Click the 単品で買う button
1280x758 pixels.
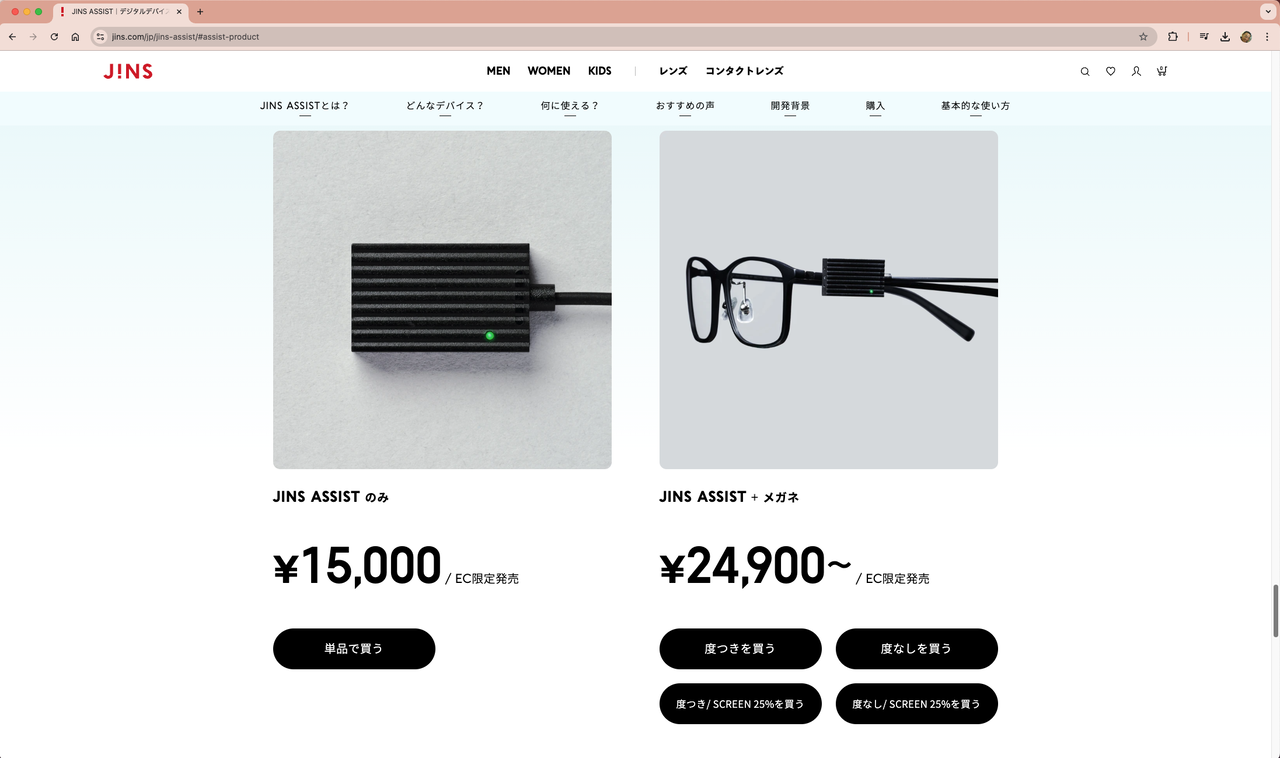[354, 649]
